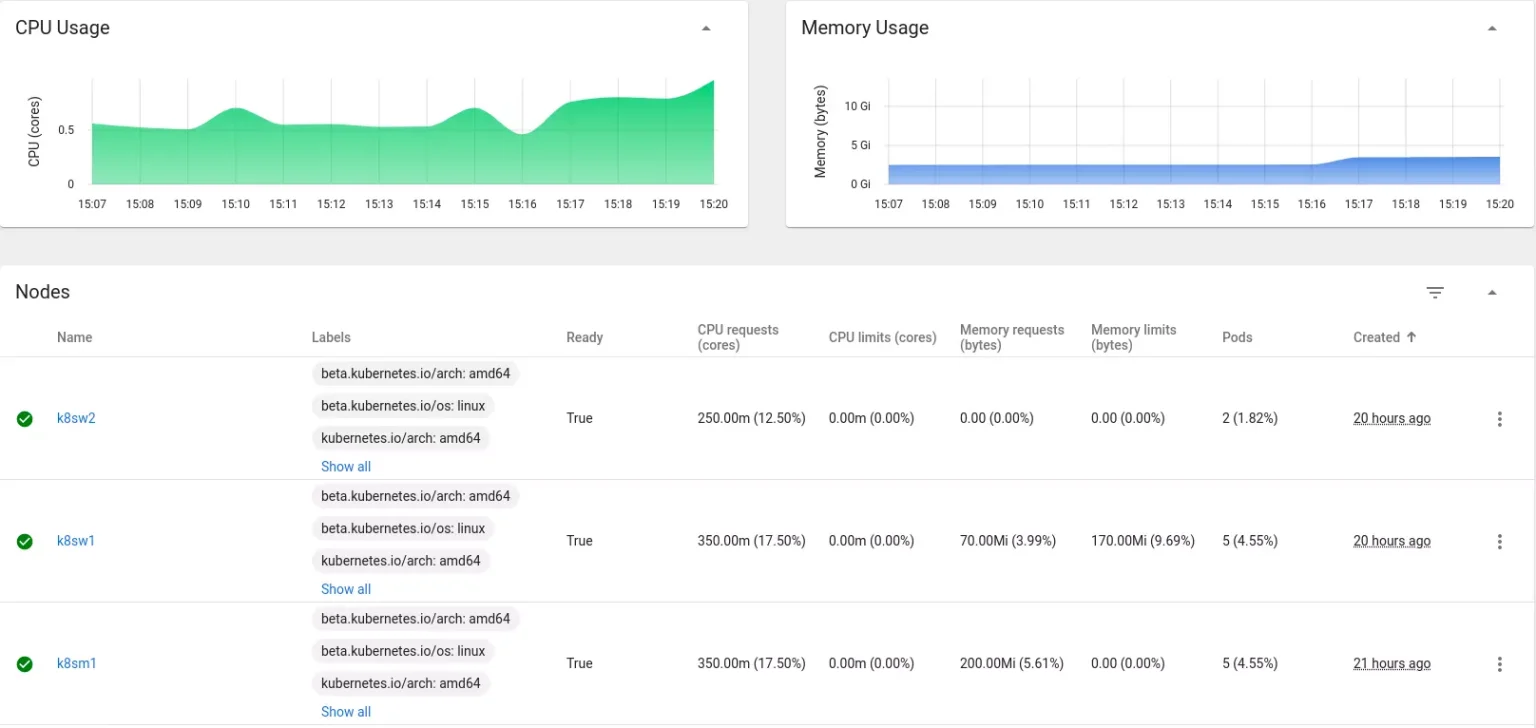Open the filter icon in the Nodes panel
Image resolution: width=1536 pixels, height=728 pixels.
tap(1435, 292)
